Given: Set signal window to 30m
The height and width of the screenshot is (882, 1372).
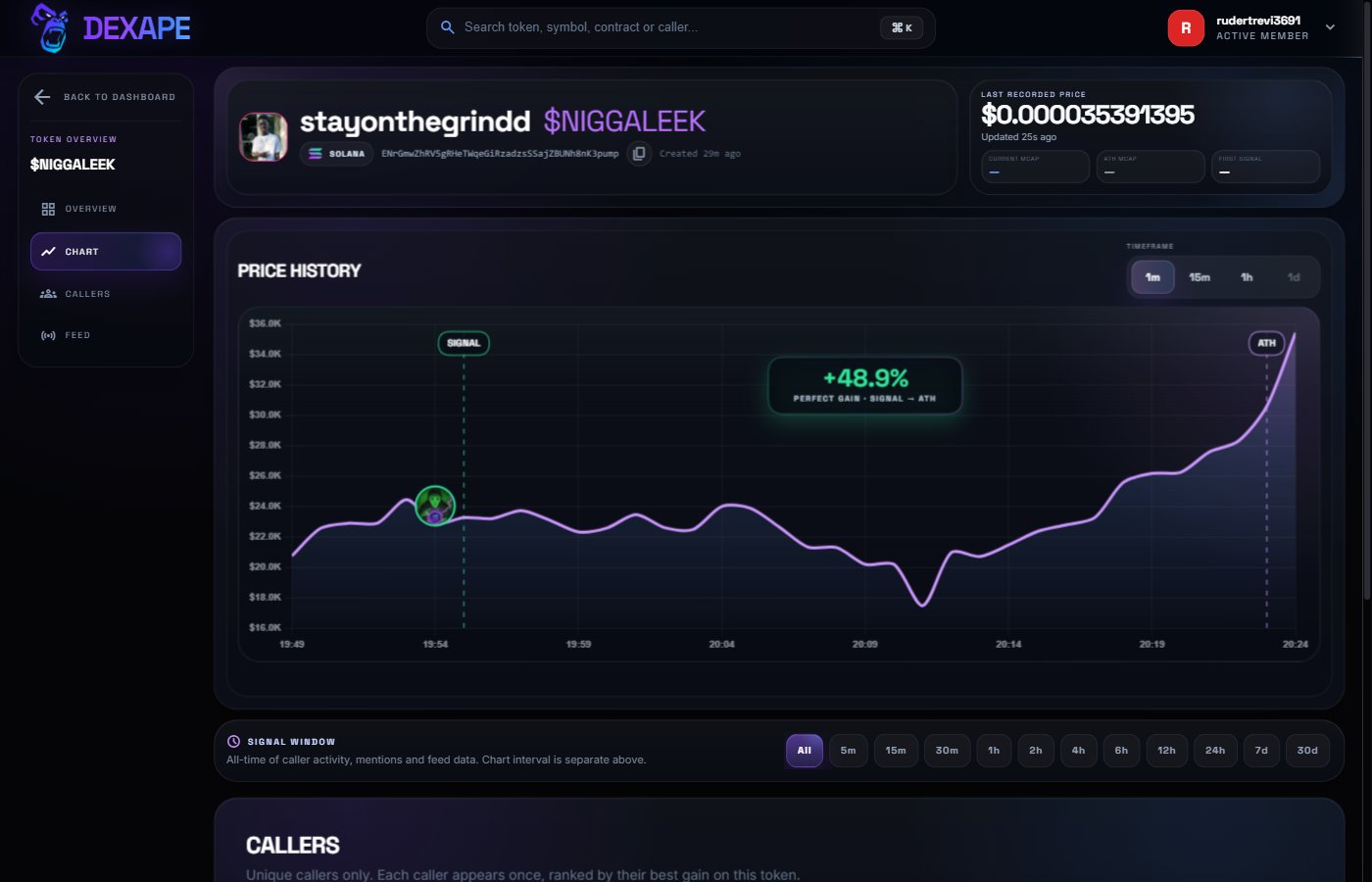Looking at the screenshot, I should point(947,751).
